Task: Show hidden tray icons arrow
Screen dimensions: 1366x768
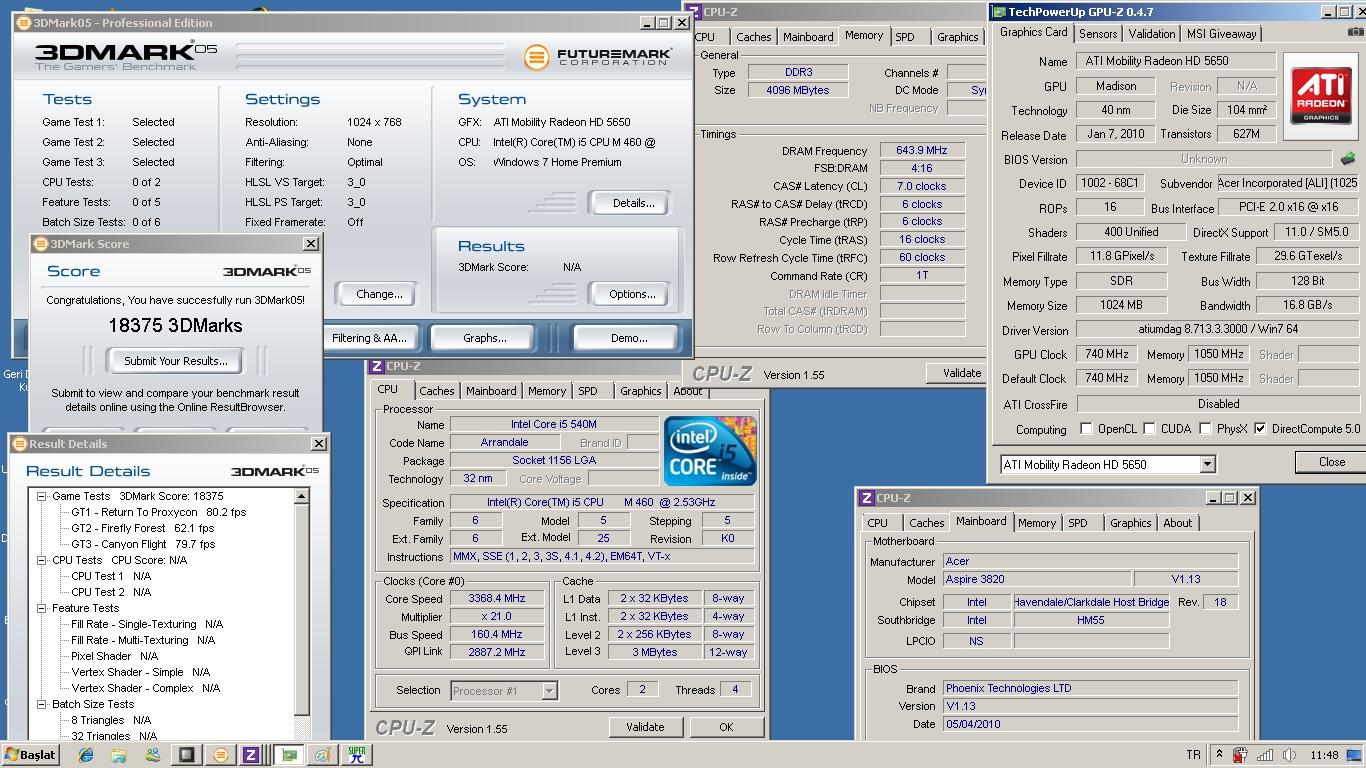Action: pos(1219,755)
